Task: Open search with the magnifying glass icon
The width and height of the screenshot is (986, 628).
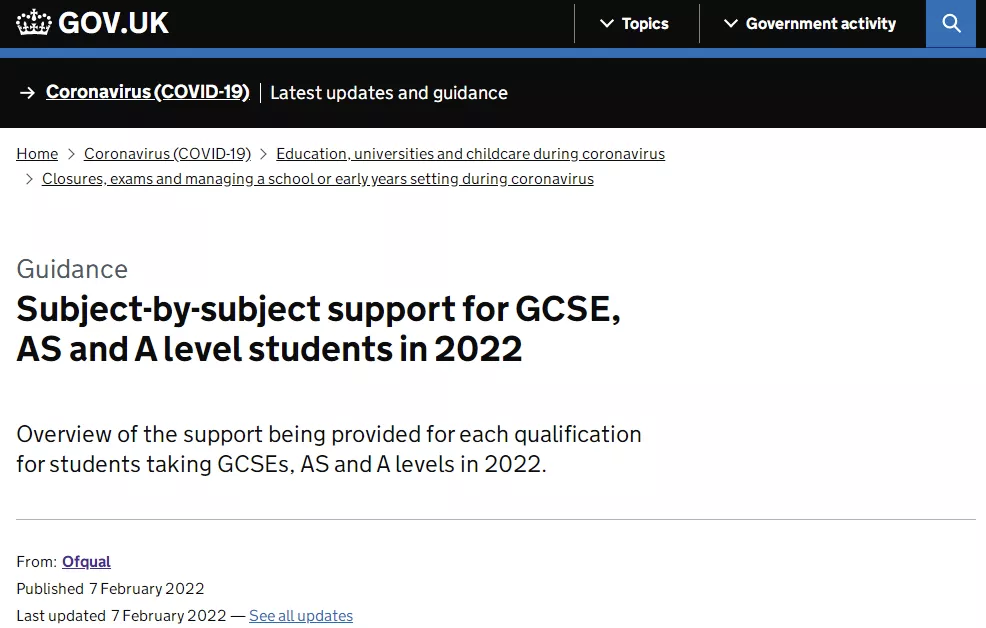Action: (x=951, y=23)
